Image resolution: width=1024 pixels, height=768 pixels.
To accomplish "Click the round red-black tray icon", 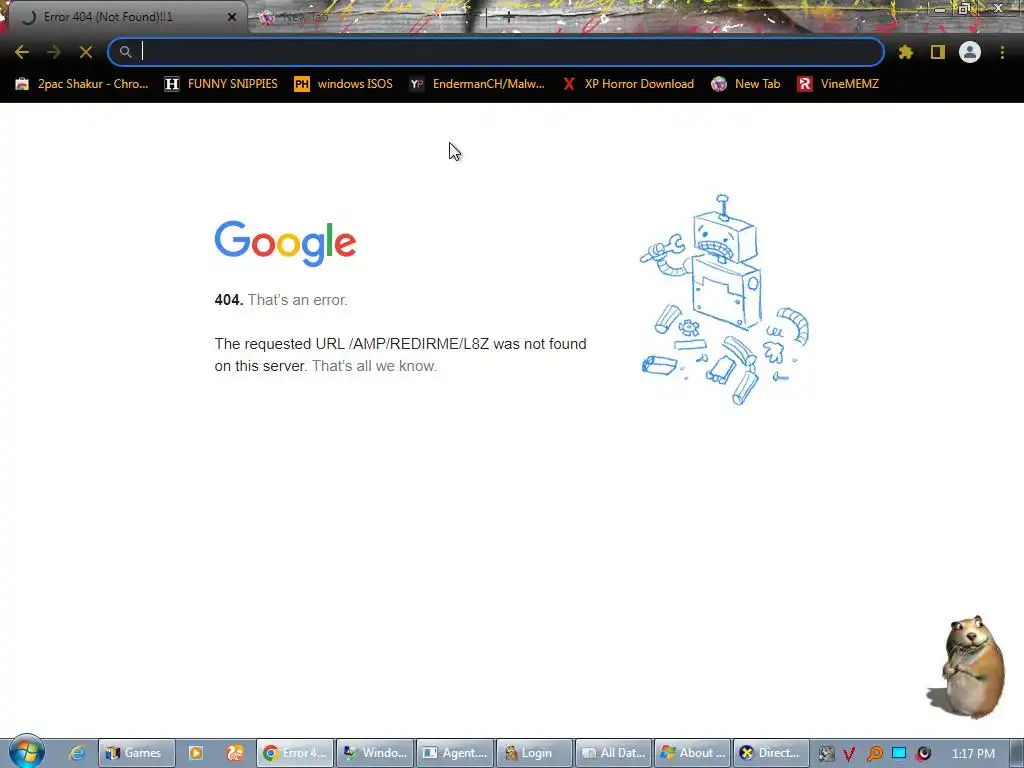I will coord(923,754).
